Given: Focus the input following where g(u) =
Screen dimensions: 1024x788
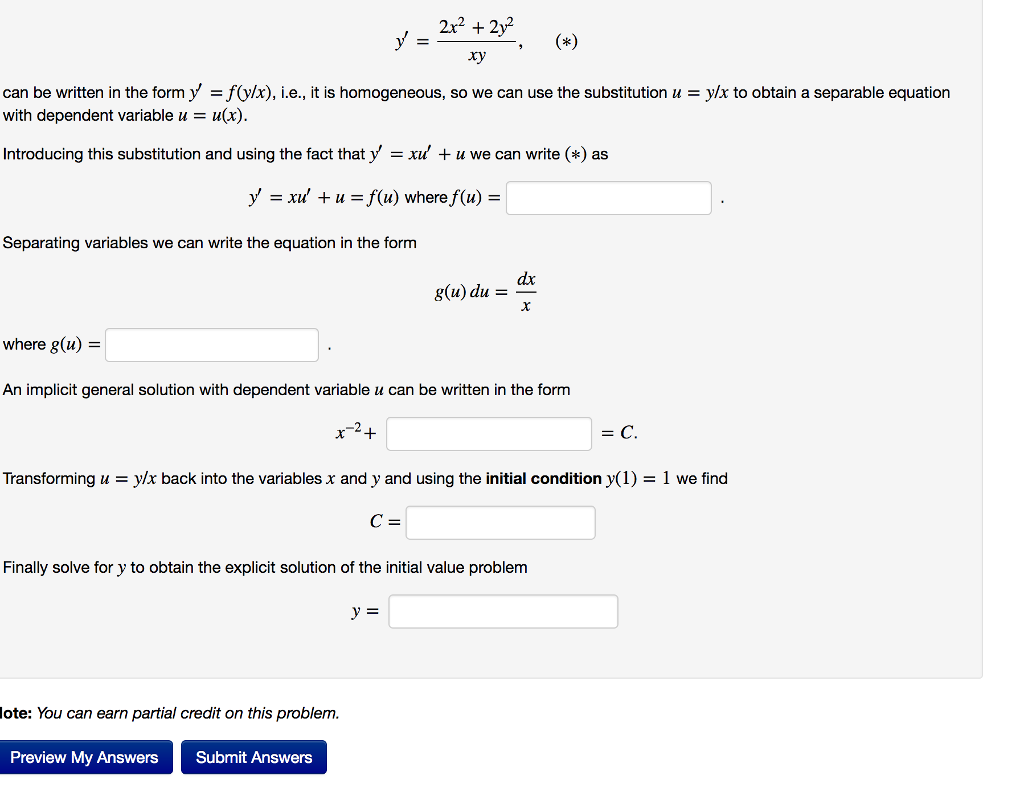Looking at the screenshot, I should pyautogui.click(x=211, y=344).
